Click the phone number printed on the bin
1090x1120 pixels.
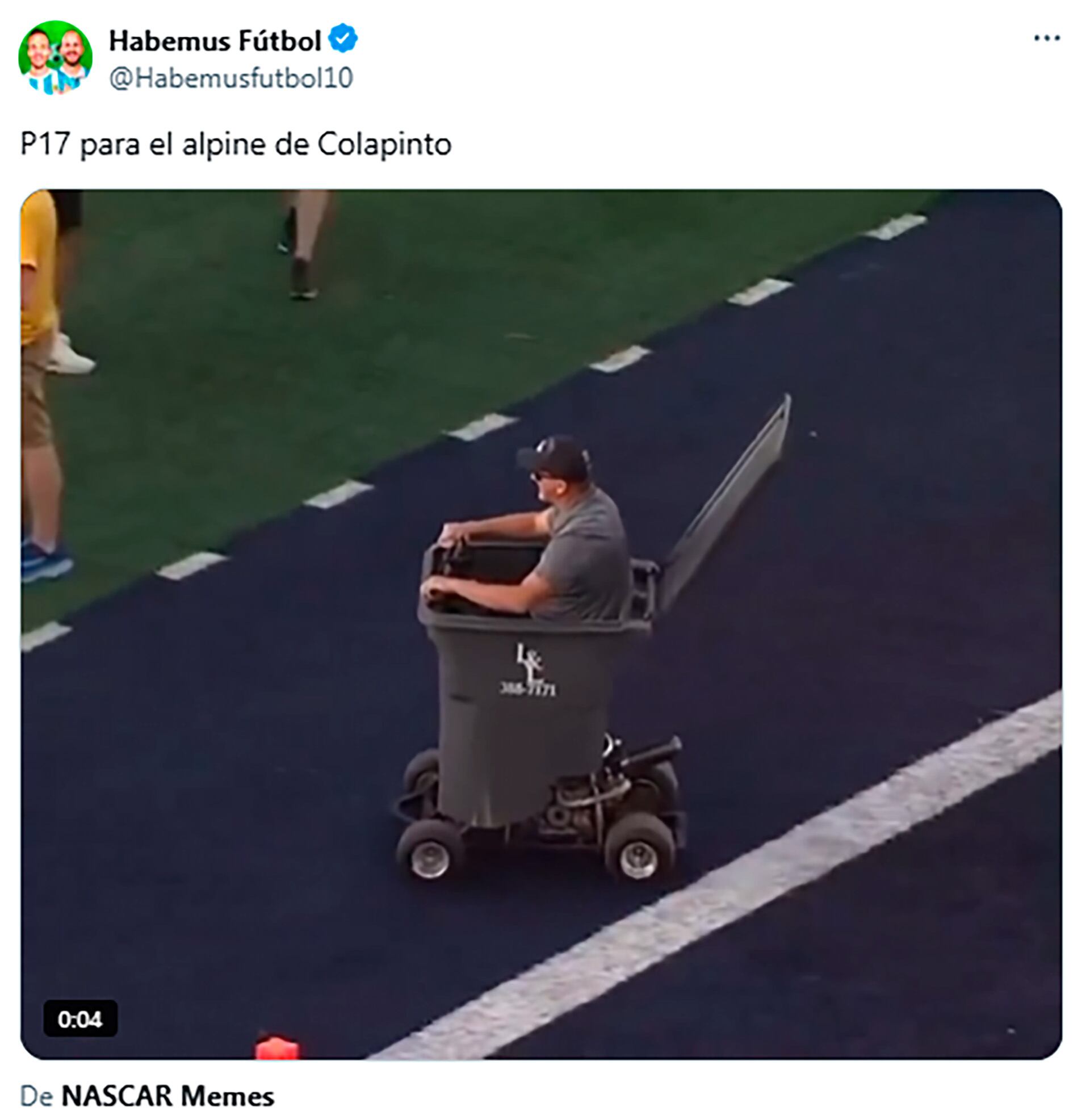(528, 690)
